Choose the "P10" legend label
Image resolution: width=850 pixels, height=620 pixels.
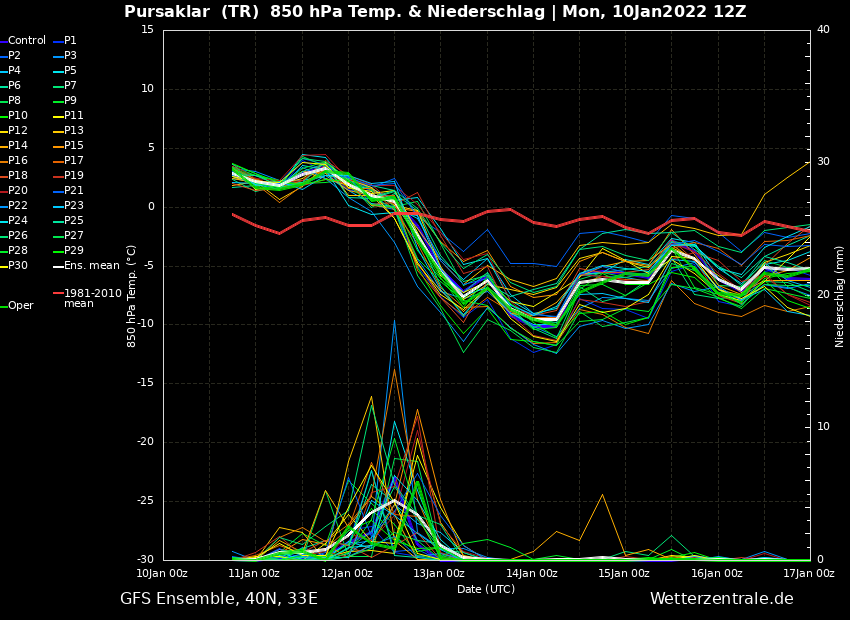17,115
